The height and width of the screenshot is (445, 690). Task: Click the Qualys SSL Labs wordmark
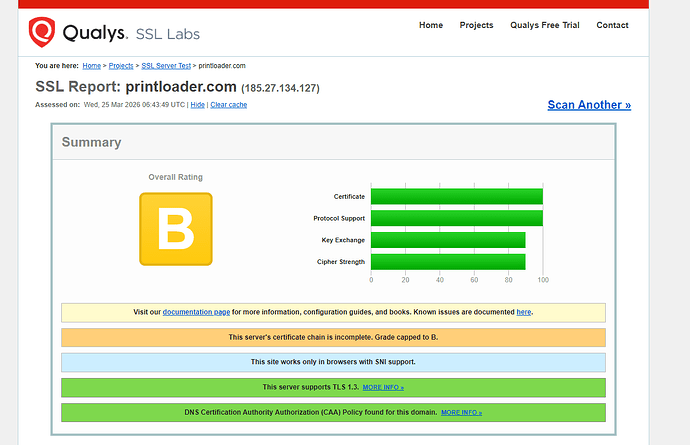(131, 33)
